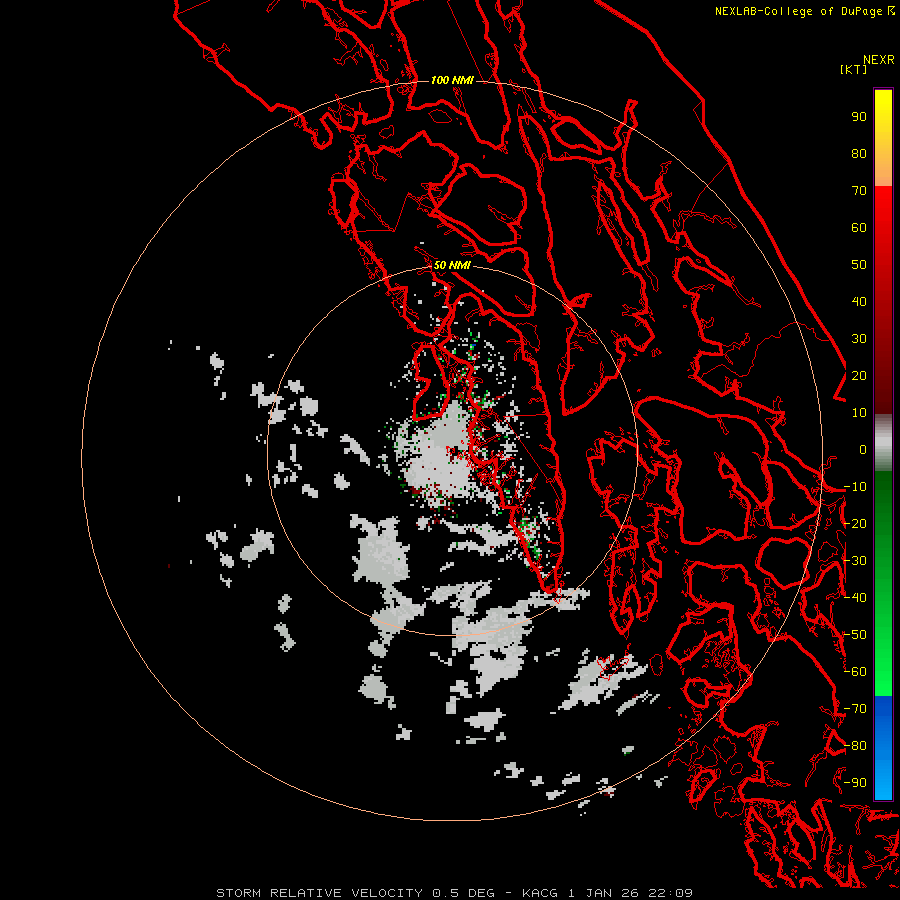Click the -10 knot scale label

pyautogui.click(x=855, y=487)
